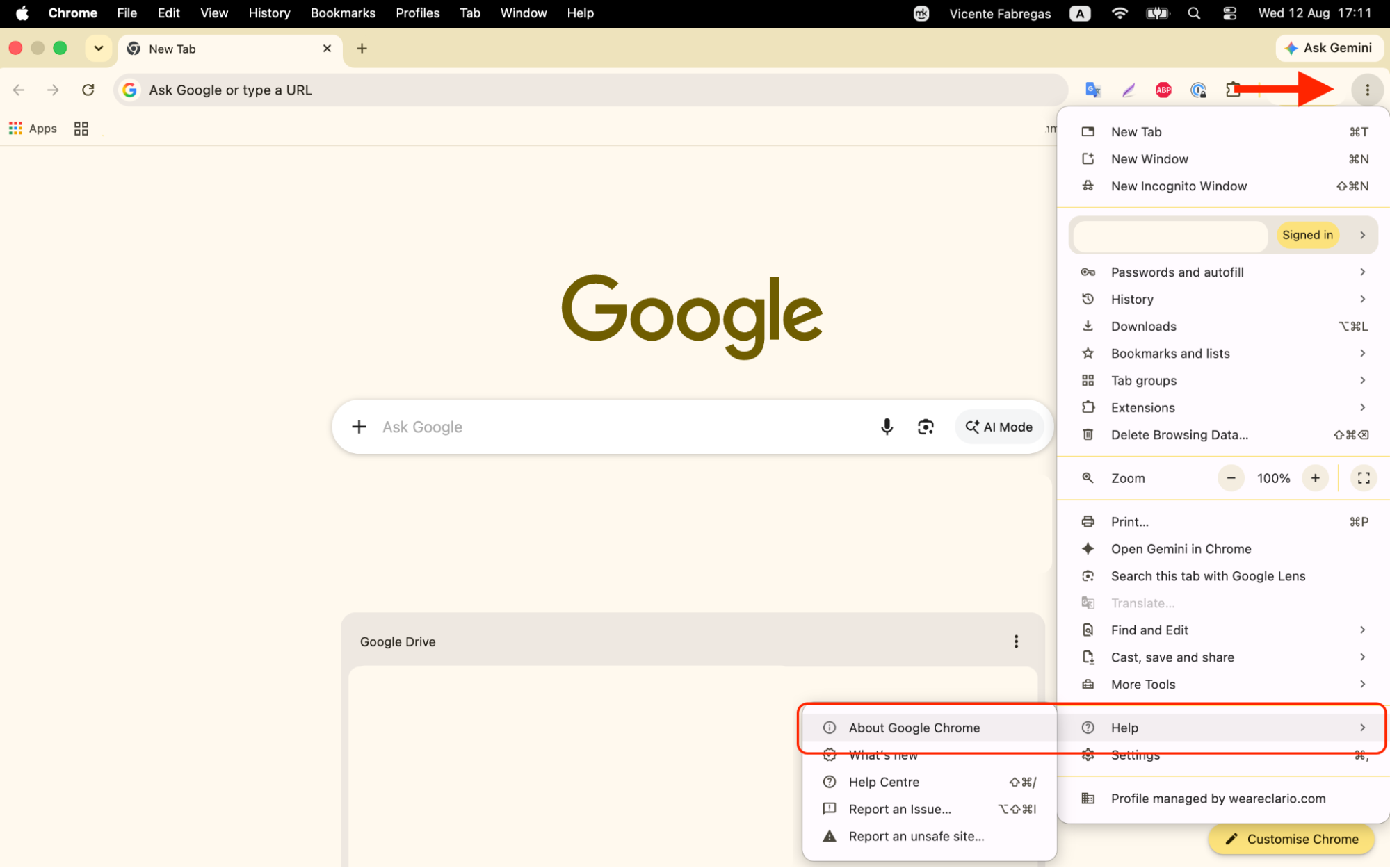Image resolution: width=1390 pixels, height=868 pixels.
Task: Open a new tab with plus button
Action: tap(362, 49)
